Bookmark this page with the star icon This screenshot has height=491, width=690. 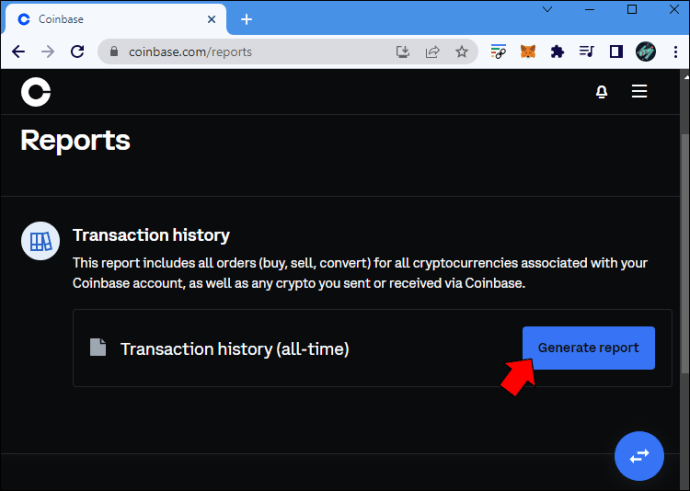pyautogui.click(x=461, y=51)
